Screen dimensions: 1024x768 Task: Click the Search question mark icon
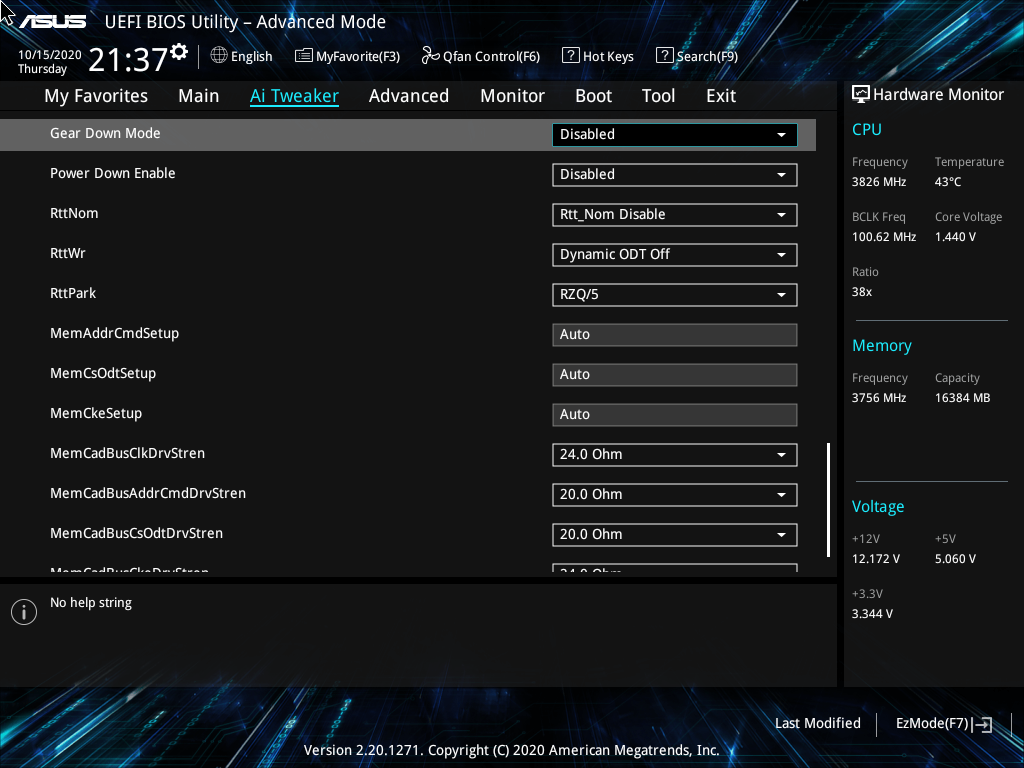(x=664, y=56)
